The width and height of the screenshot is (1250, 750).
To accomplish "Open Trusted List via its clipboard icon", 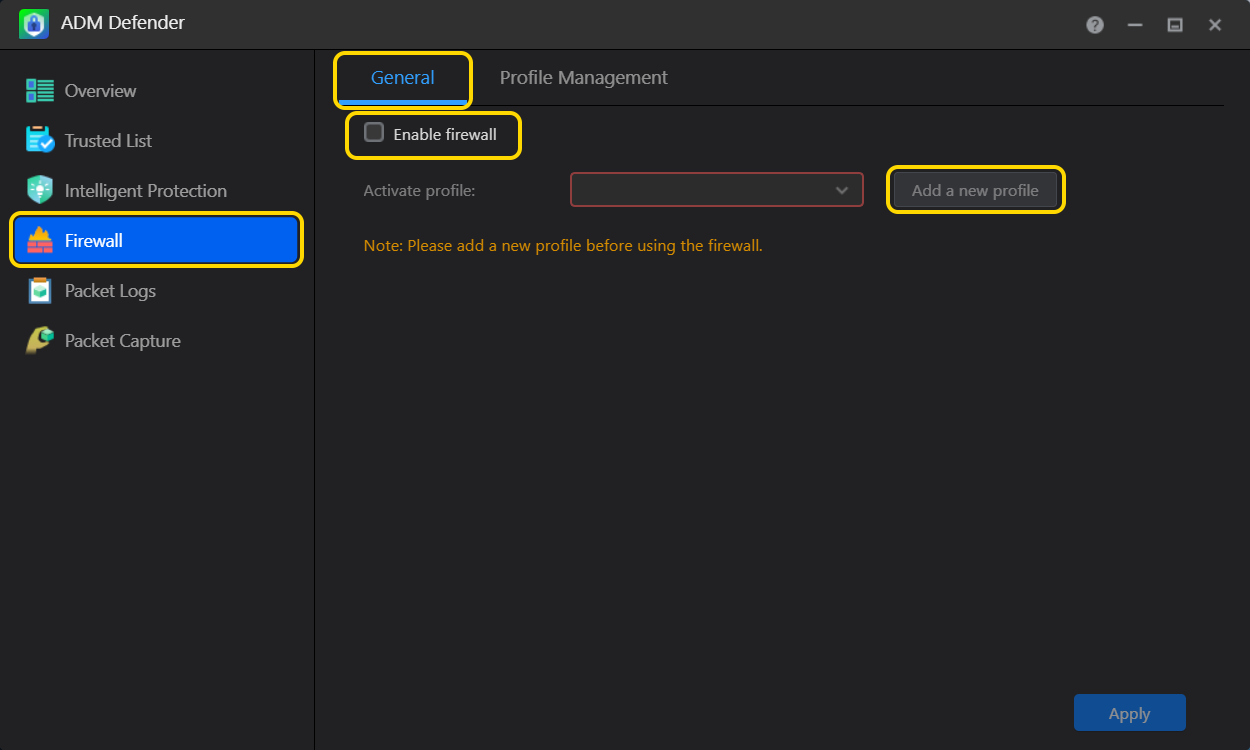I will [x=40, y=141].
